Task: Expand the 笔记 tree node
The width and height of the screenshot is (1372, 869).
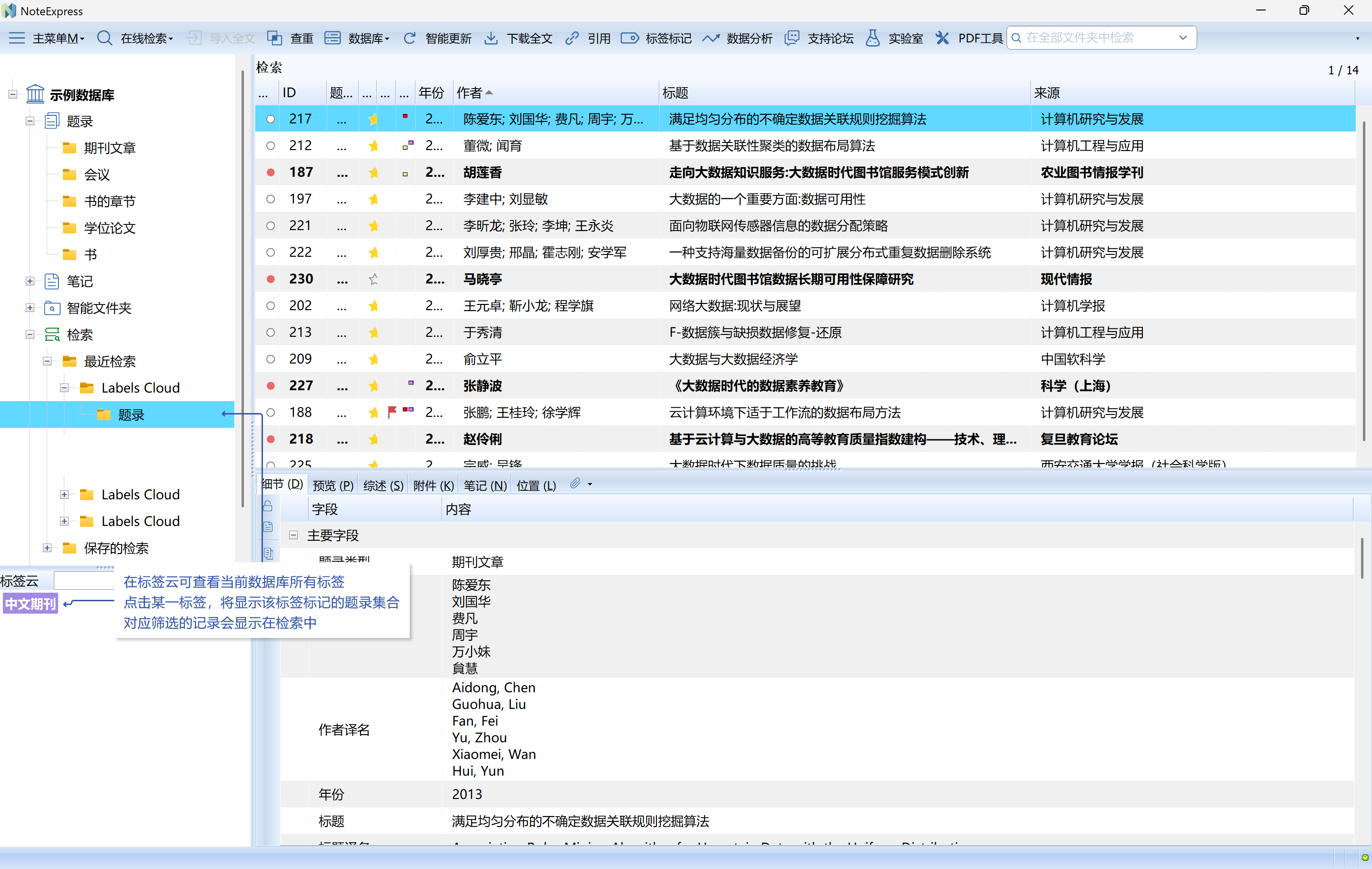Action: point(30,281)
